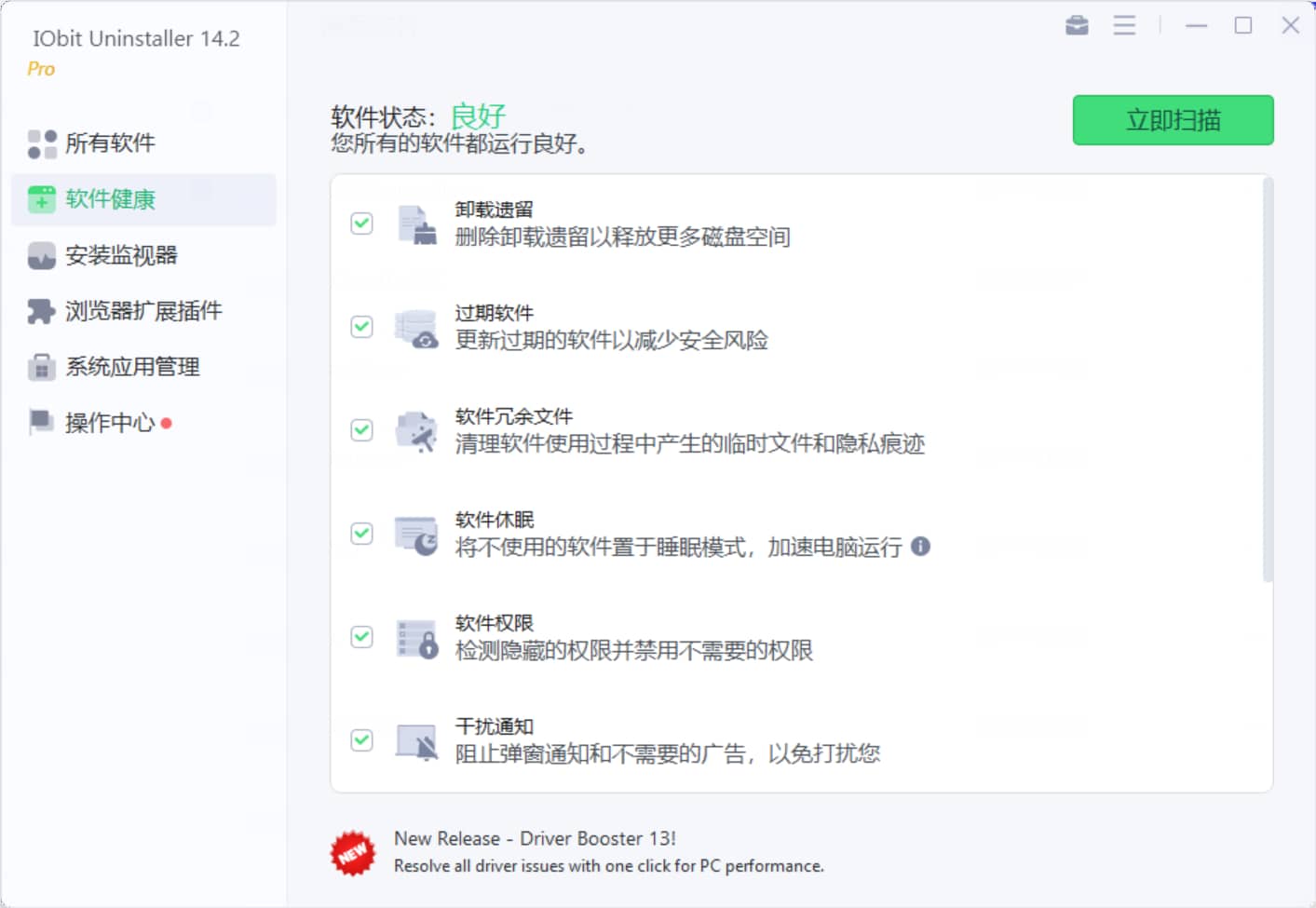Open the 所有软件 sidebar section
This screenshot has height=908, width=1316.
point(109,143)
